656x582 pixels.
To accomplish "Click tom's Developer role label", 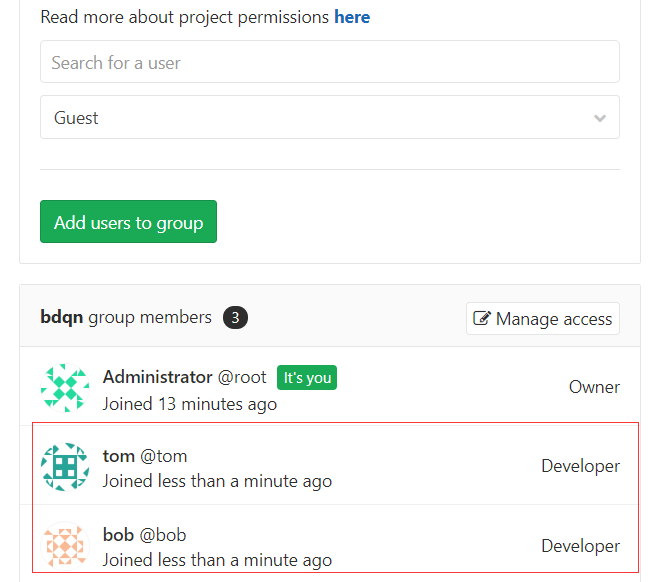I will (580, 466).
